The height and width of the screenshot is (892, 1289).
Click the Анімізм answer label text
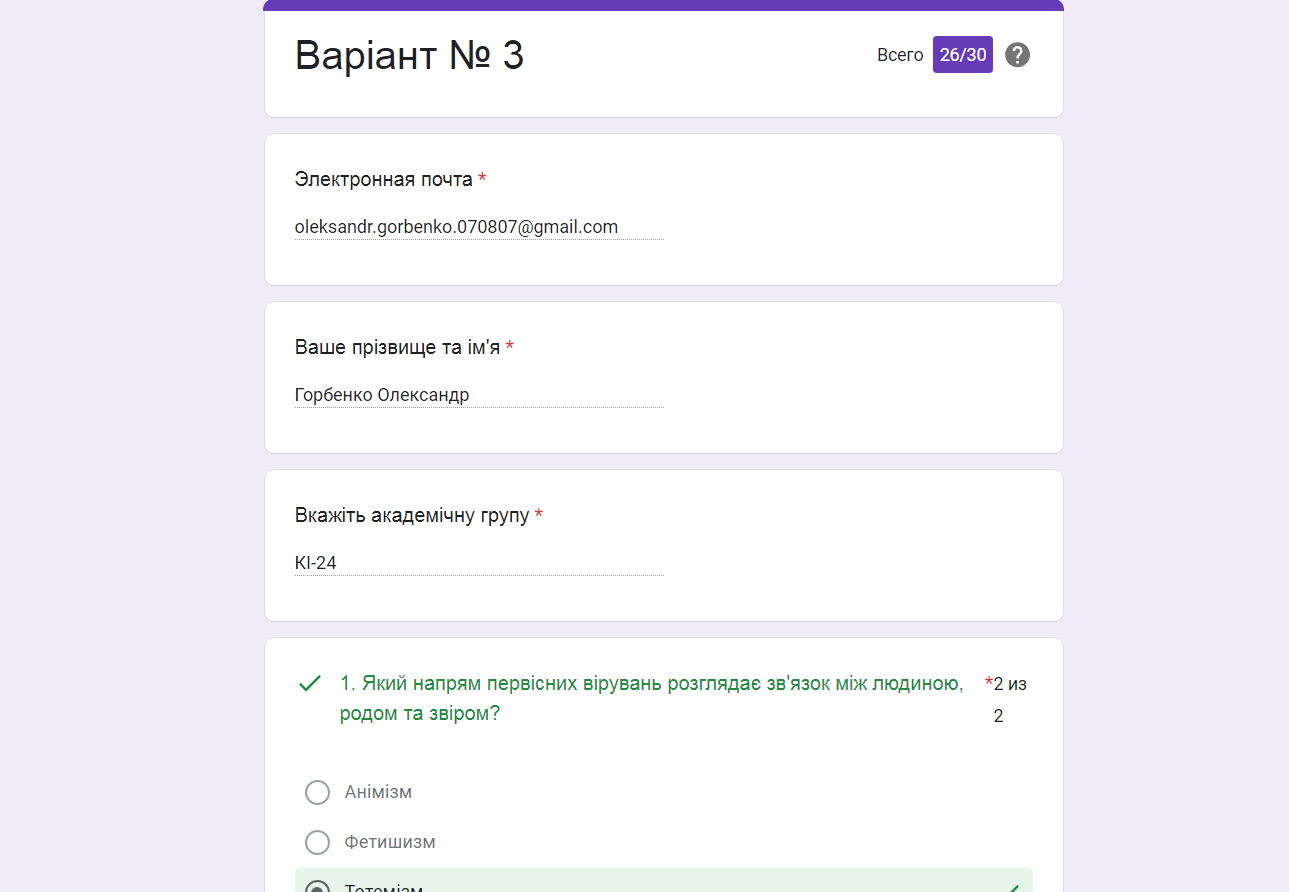[x=378, y=793]
